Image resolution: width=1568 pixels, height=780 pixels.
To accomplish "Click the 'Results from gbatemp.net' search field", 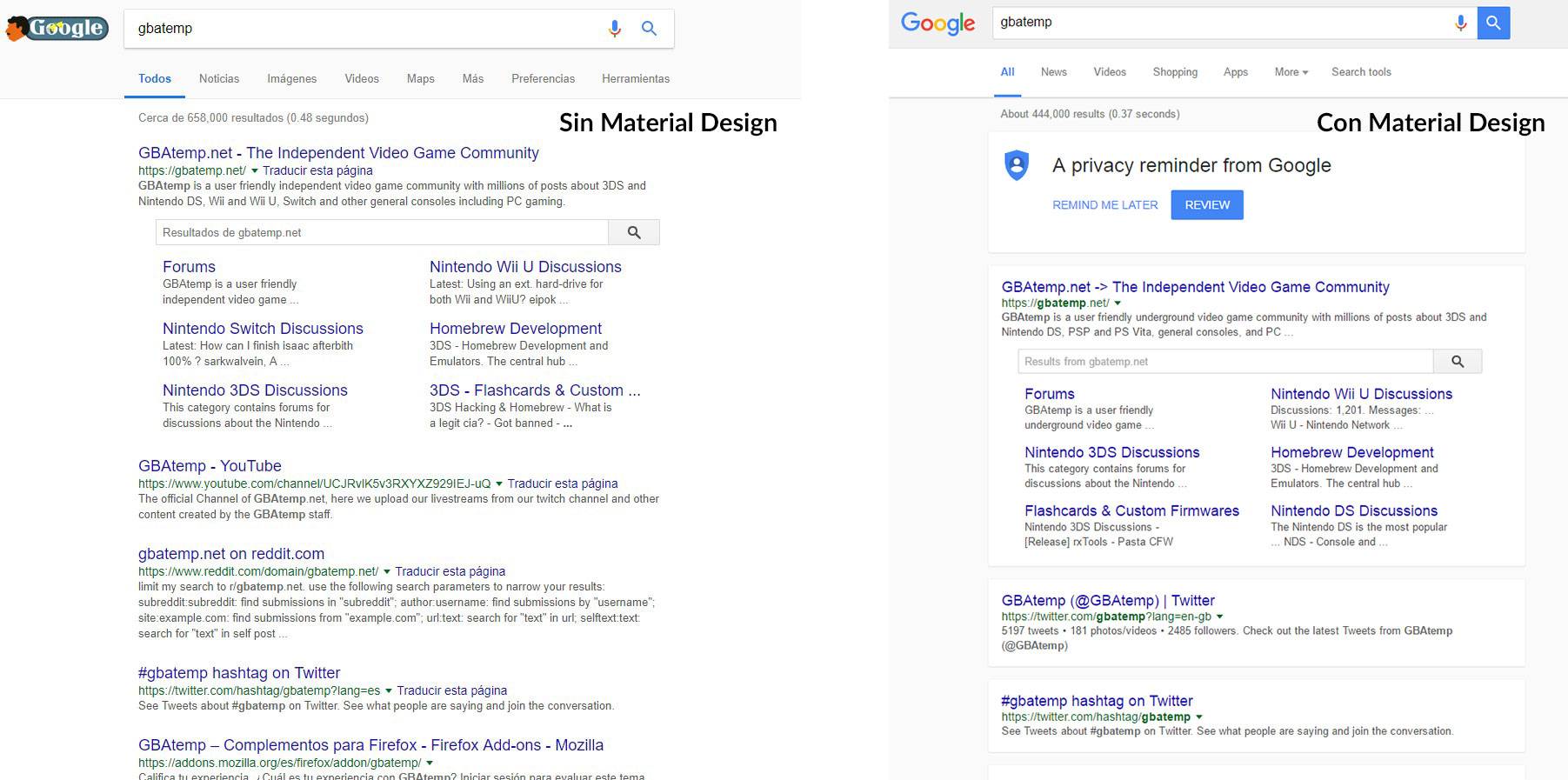I will 1225,362.
